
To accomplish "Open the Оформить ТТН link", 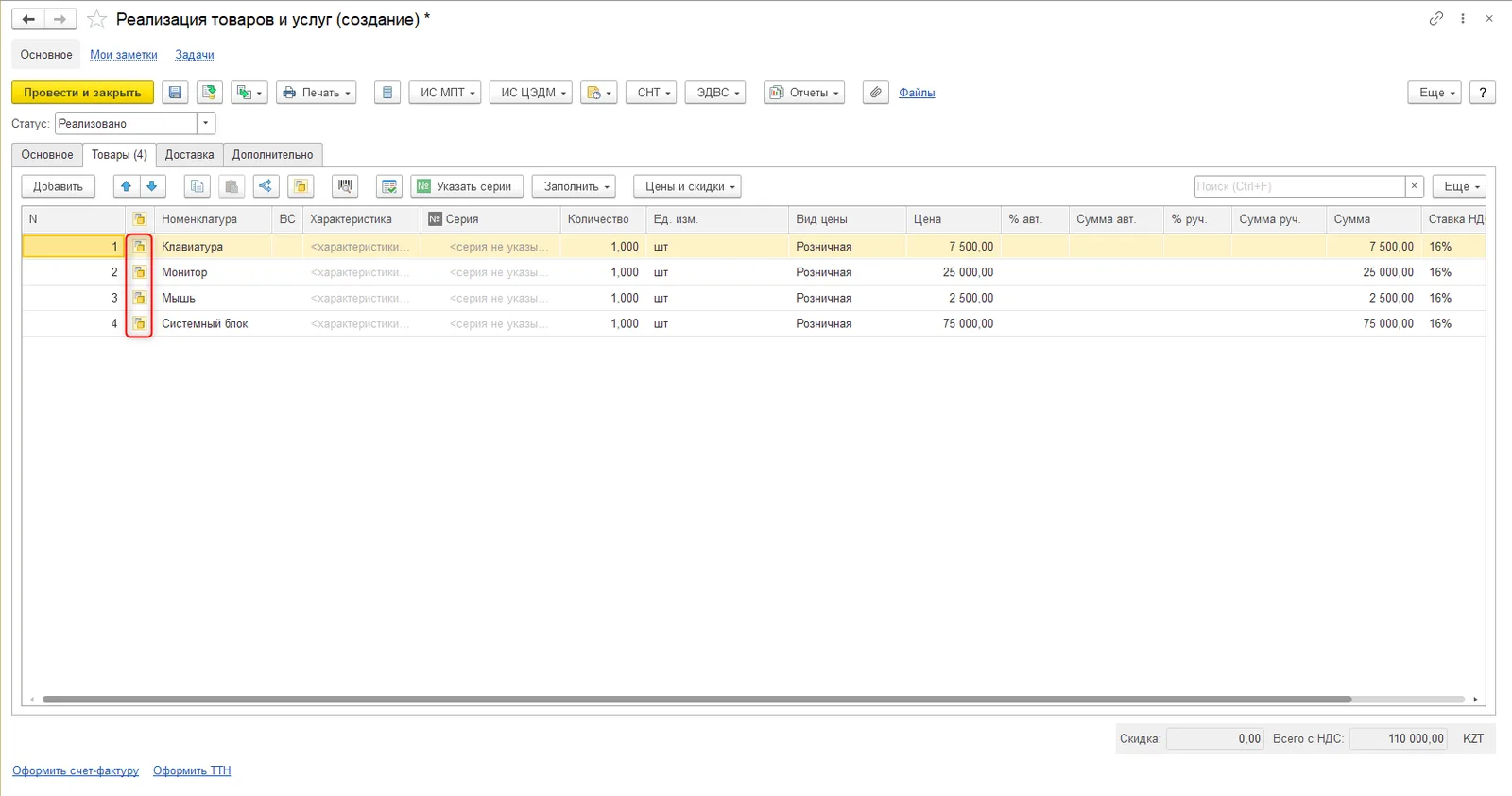I will pyautogui.click(x=192, y=770).
